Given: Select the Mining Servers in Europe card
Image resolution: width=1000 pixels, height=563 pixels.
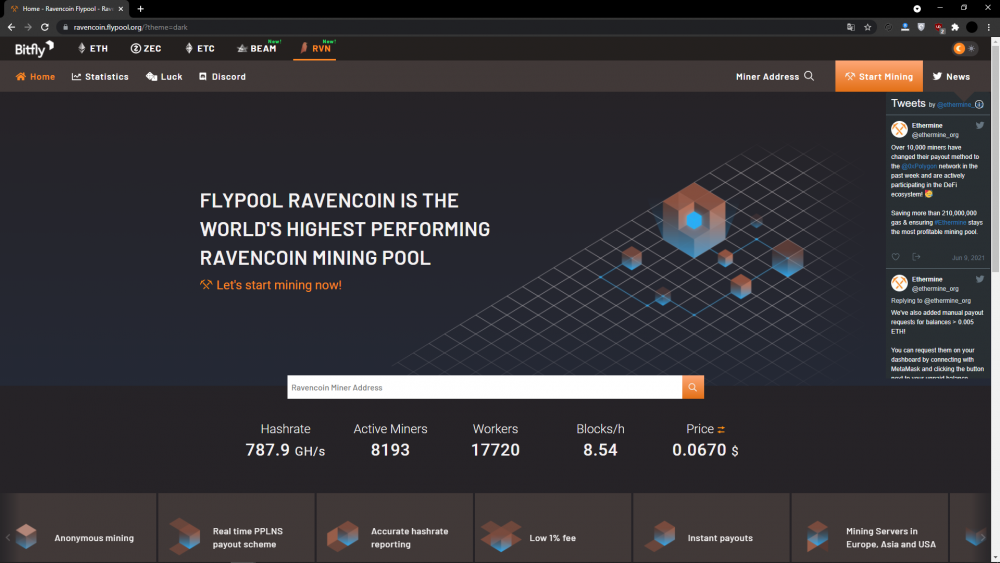Looking at the screenshot, I should tap(870, 528).
